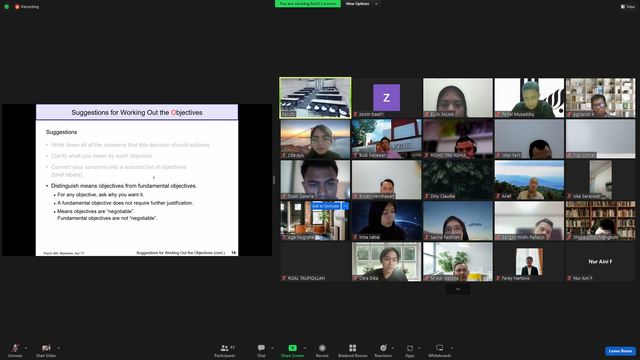Screen dimensions: 640x360
Task: Click the blue Leave Room button
Action: tap(620, 351)
